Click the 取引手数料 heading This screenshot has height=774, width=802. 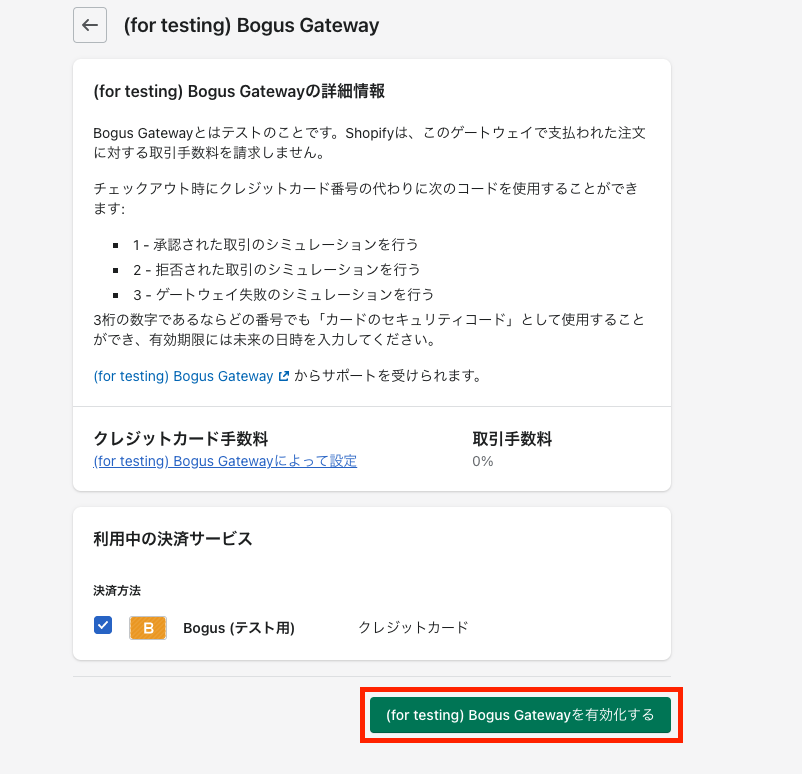point(512,438)
